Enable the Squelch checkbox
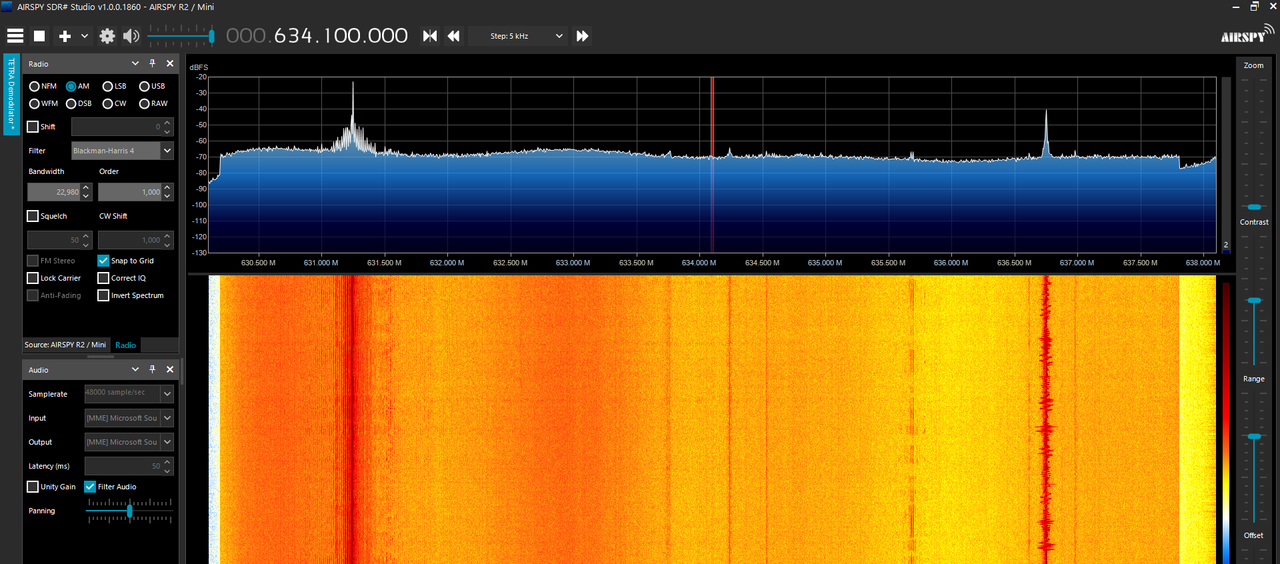 coord(33,216)
